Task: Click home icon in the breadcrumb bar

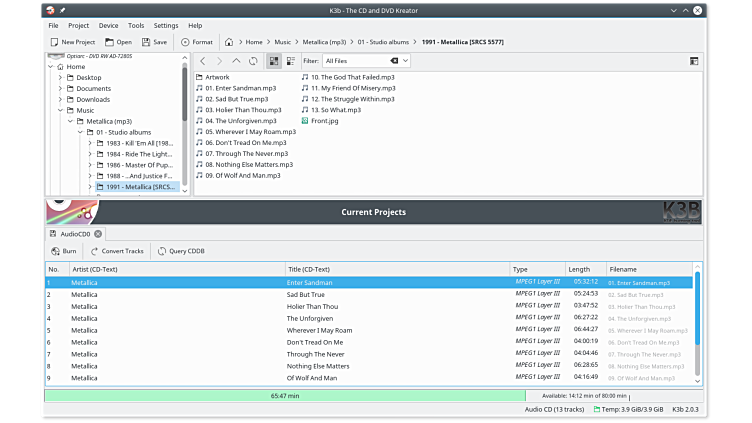Action: point(230,42)
